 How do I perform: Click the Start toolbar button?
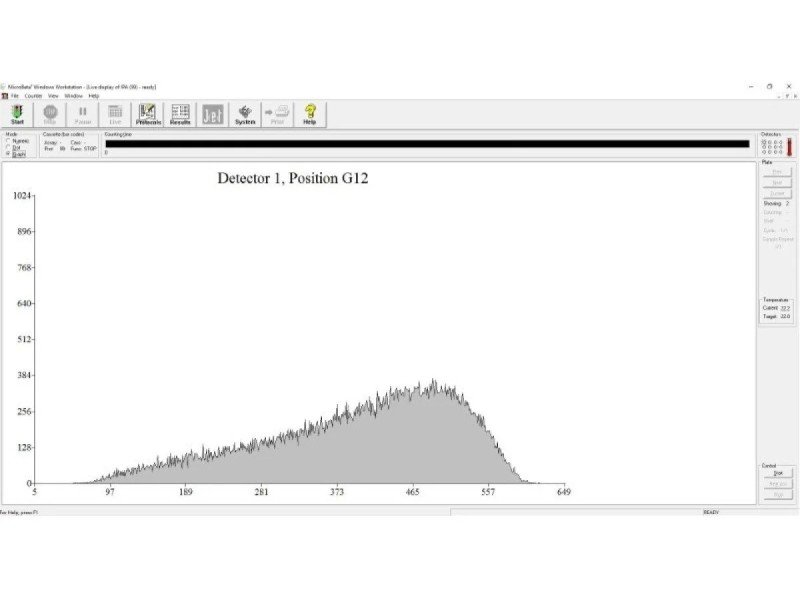[x=17, y=114]
